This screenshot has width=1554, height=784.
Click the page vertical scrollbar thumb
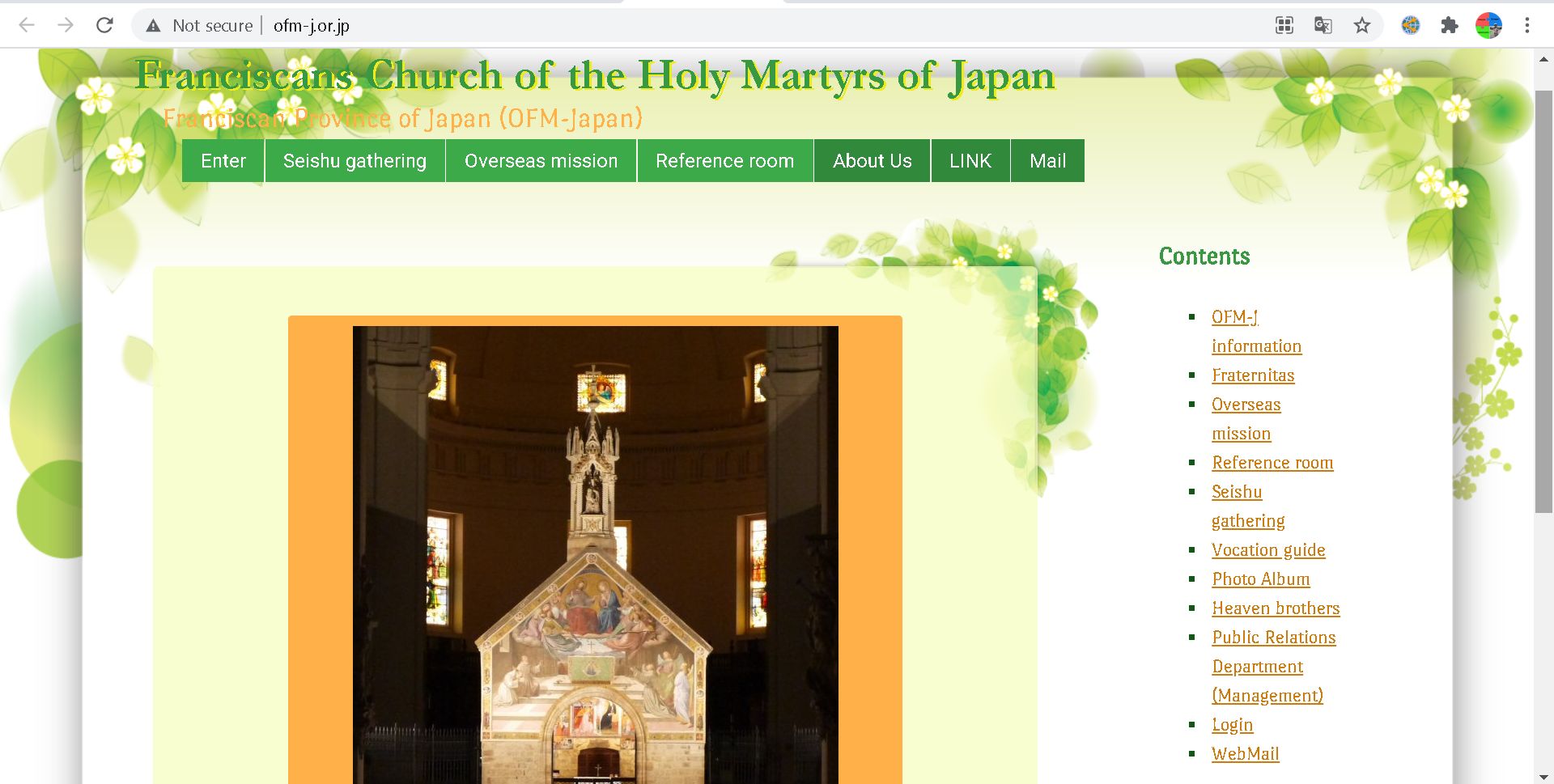1543,301
